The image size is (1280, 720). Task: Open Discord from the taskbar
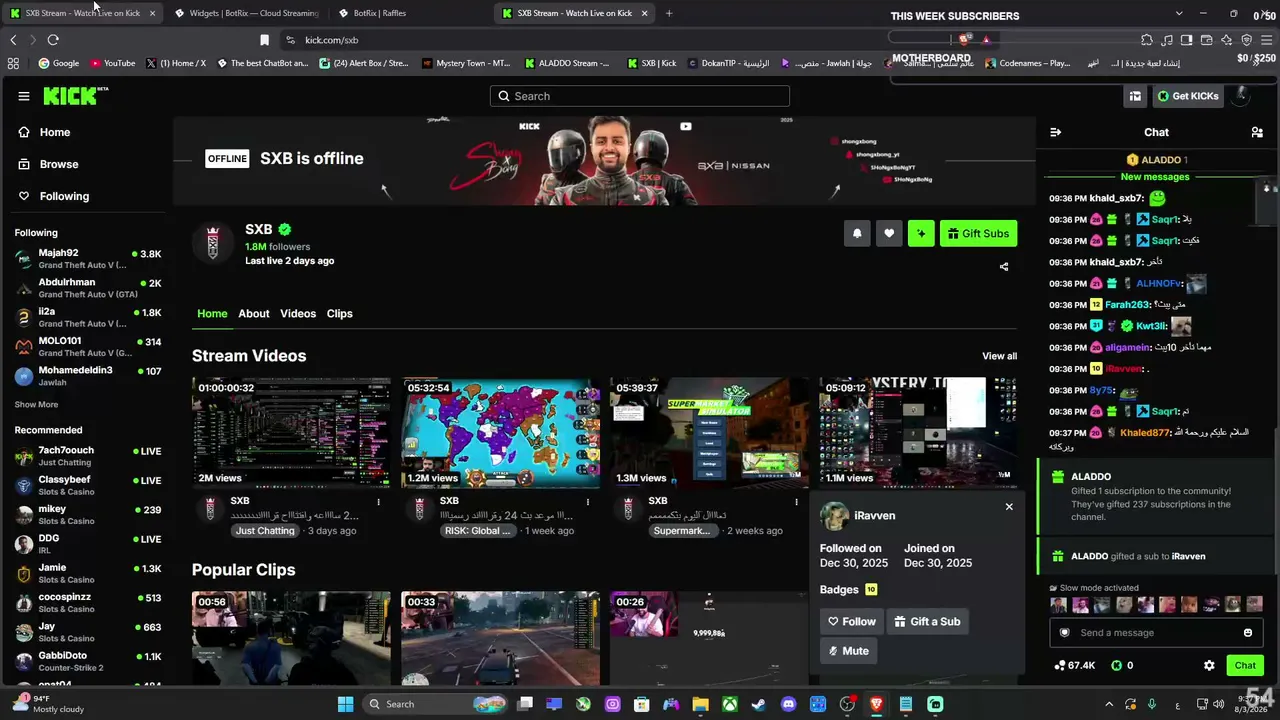click(788, 704)
